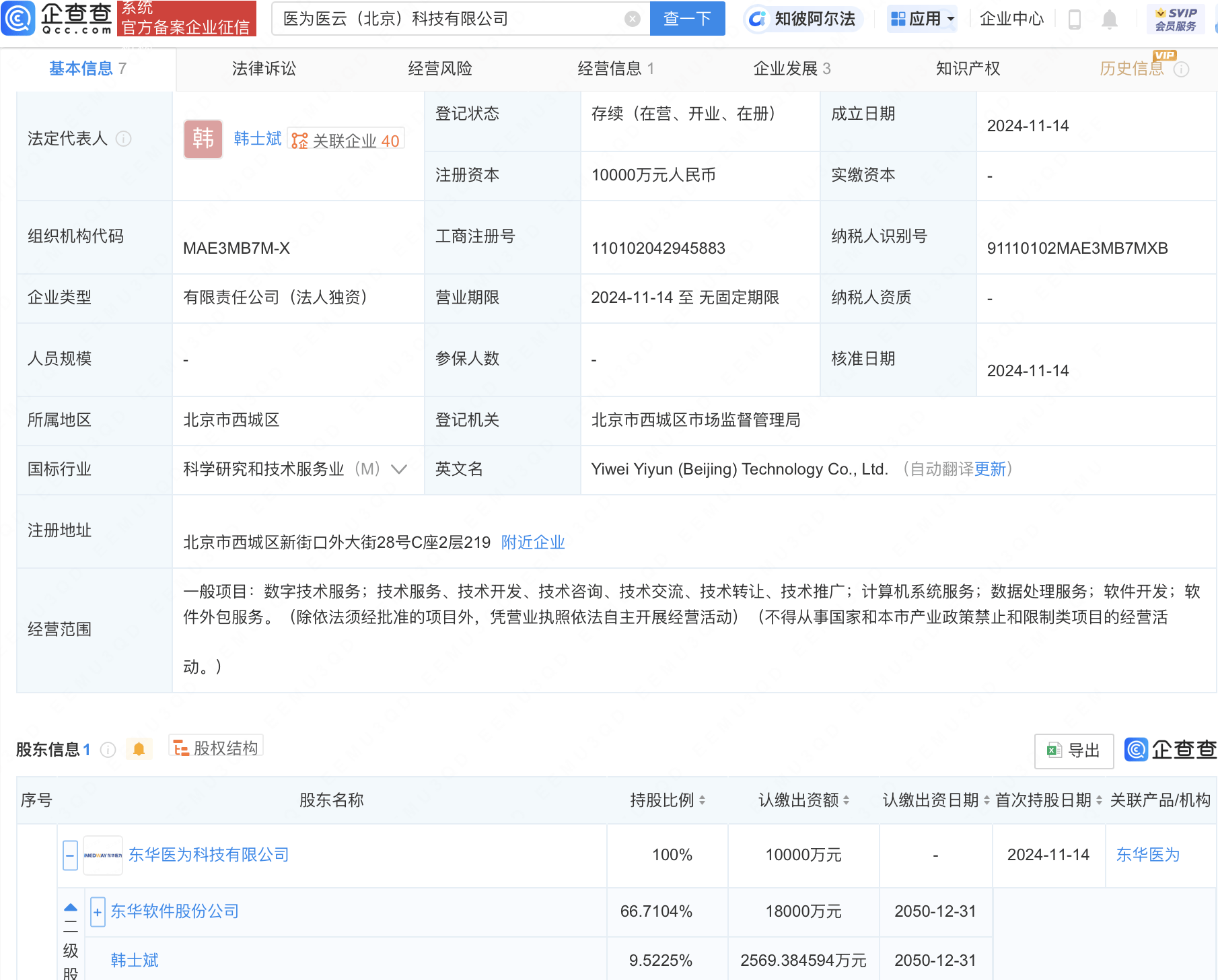The width and height of the screenshot is (1218, 980).
Task: Switch to 经营风险 tab
Action: coord(439,69)
